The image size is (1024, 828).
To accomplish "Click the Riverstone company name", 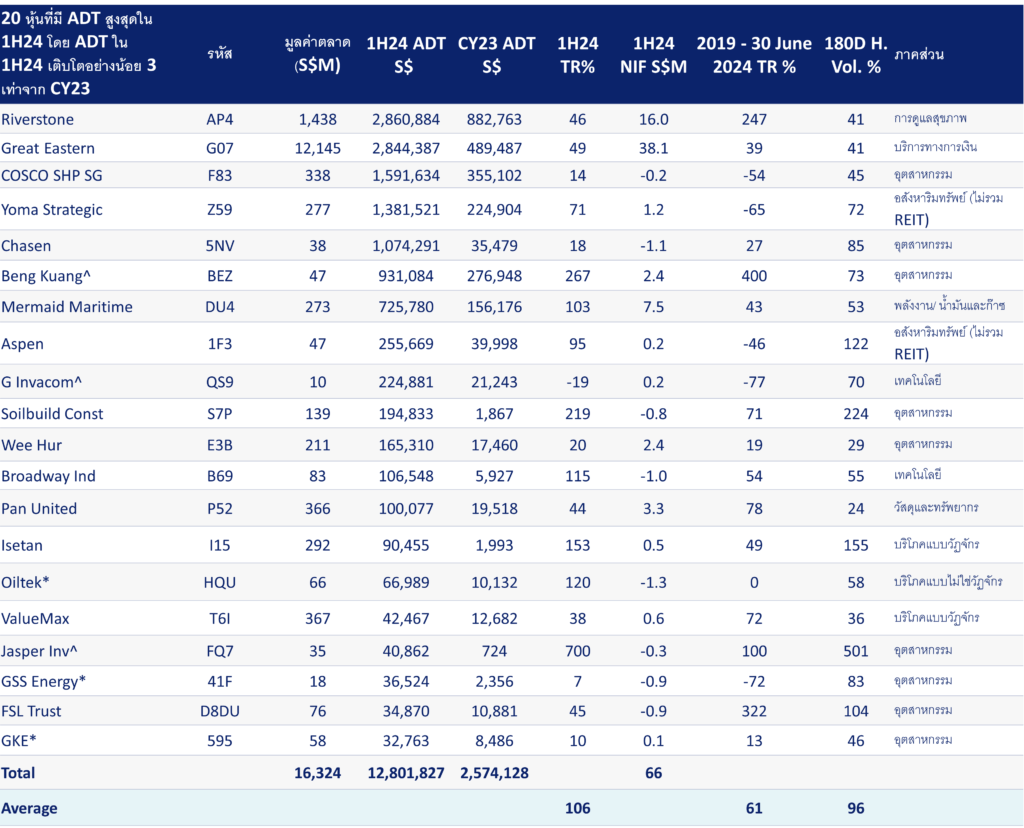I will point(37,119).
